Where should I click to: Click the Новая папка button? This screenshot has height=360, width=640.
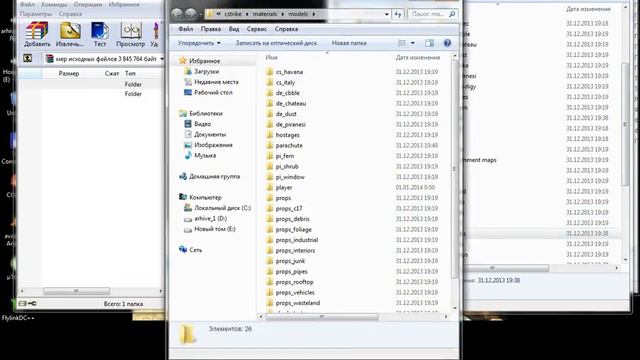[349, 43]
